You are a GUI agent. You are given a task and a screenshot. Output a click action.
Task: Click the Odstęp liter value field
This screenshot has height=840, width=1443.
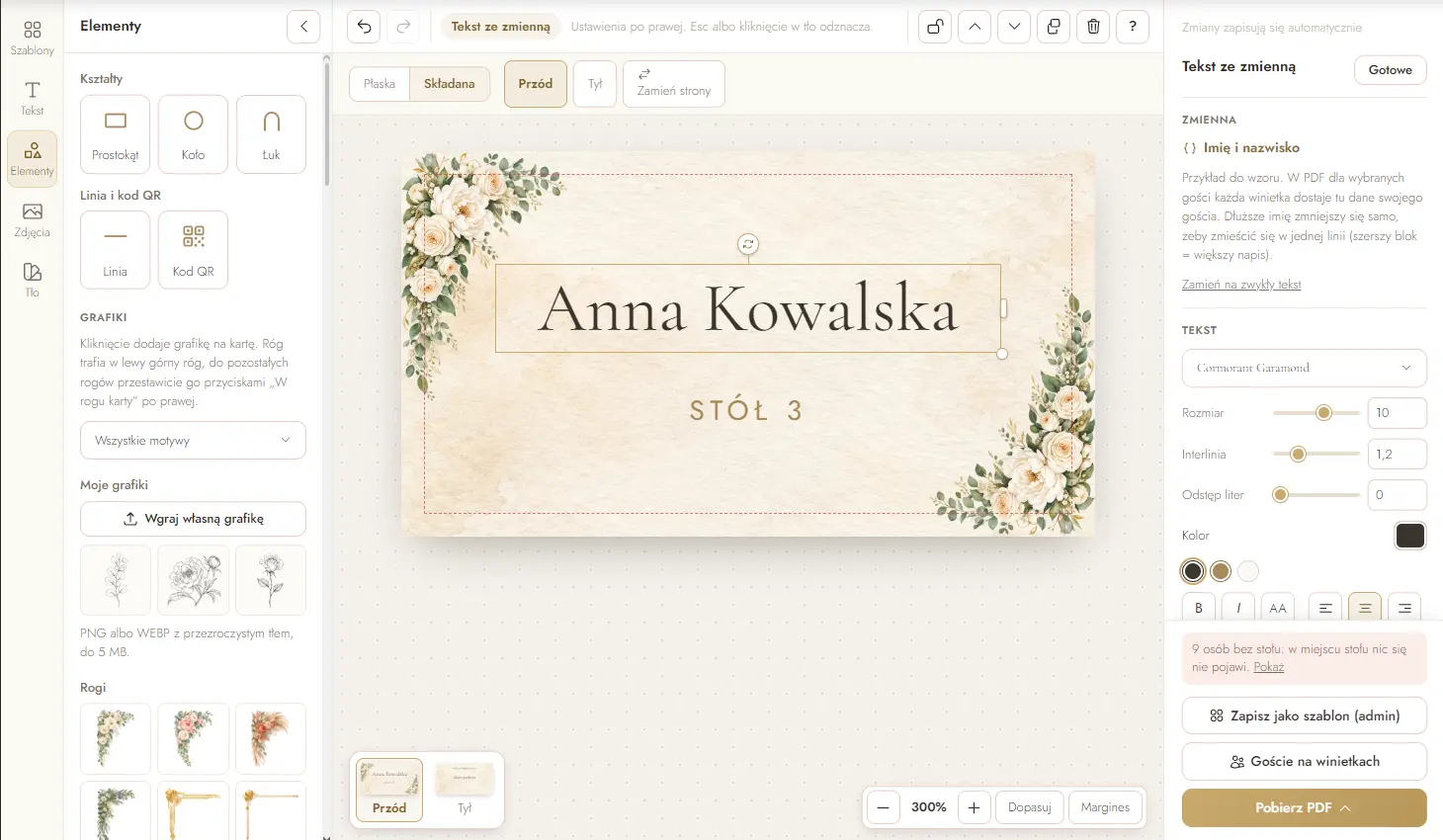click(x=1397, y=495)
